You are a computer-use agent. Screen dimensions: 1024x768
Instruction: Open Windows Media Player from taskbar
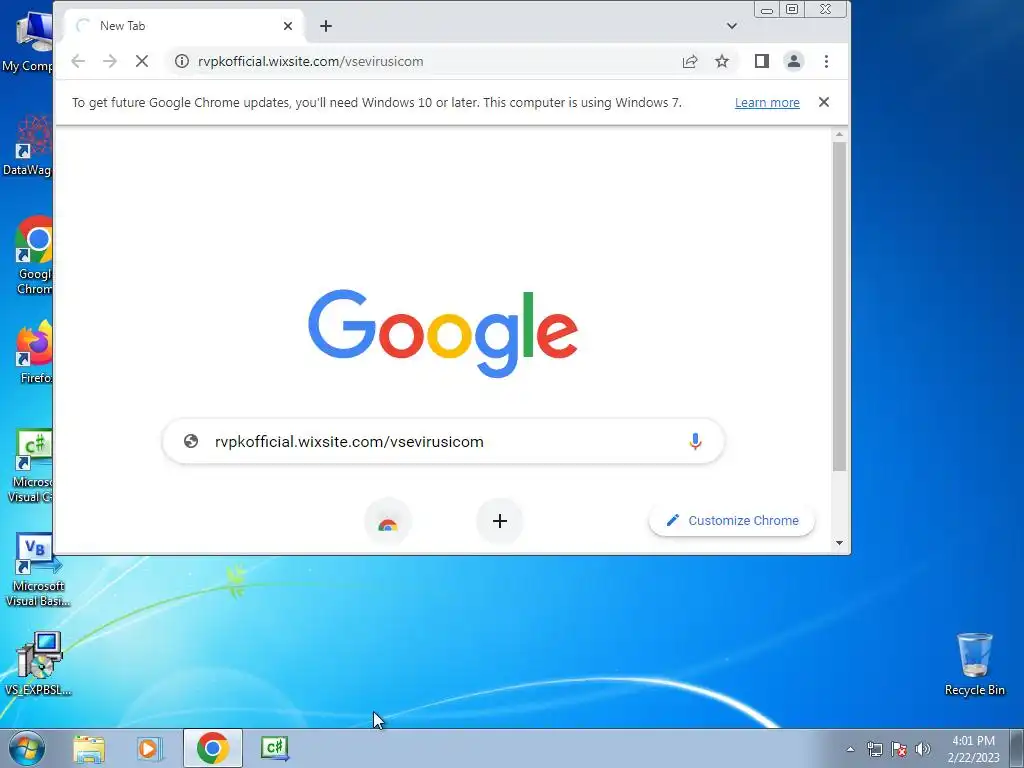[x=150, y=748]
